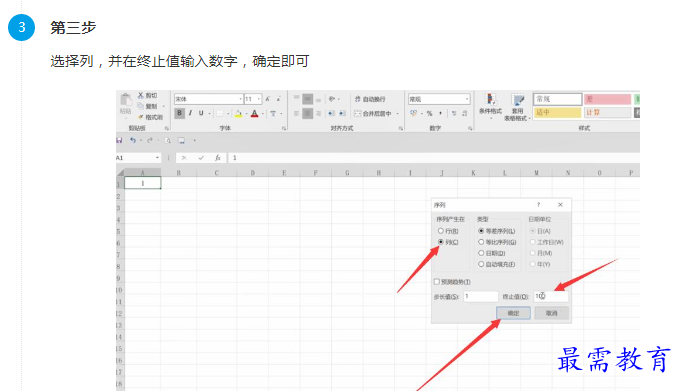Open the font name dropdown (宋体)
Image resolution: width=679 pixels, height=391 pixels.
click(240, 99)
